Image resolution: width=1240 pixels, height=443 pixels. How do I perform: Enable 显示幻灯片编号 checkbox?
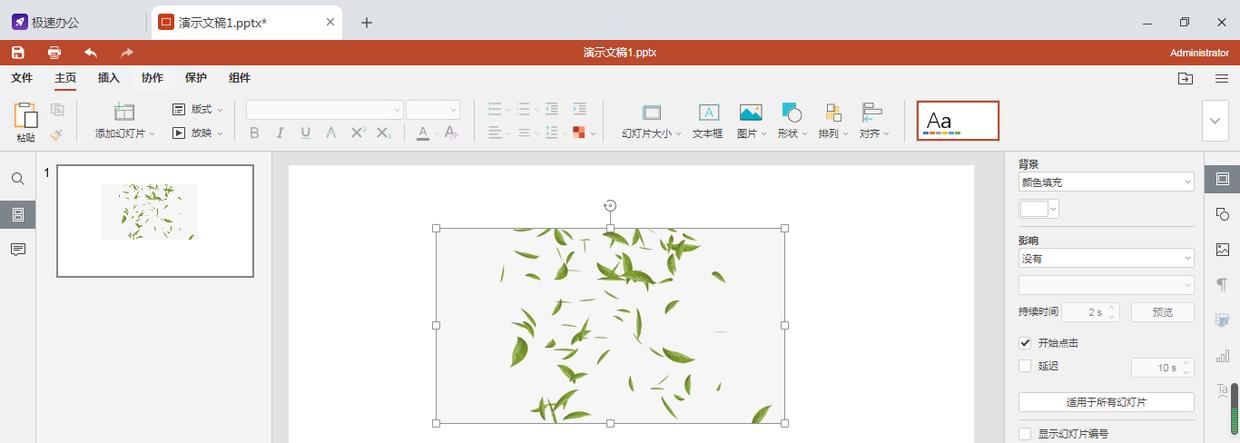point(1025,434)
